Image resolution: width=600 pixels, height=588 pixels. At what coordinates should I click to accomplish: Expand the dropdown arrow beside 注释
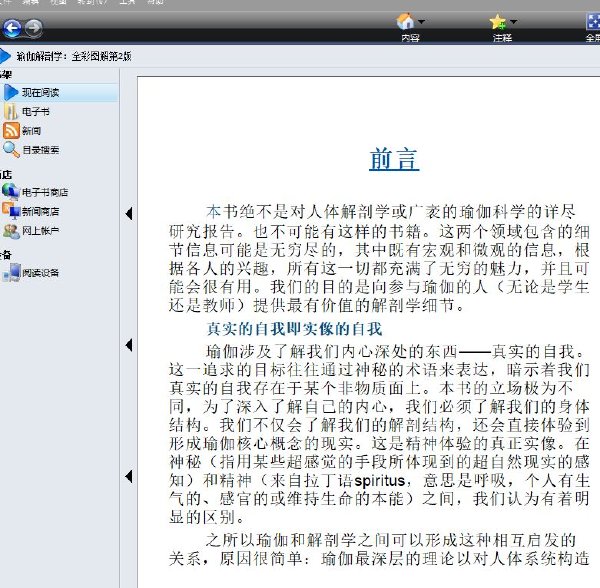point(514,22)
